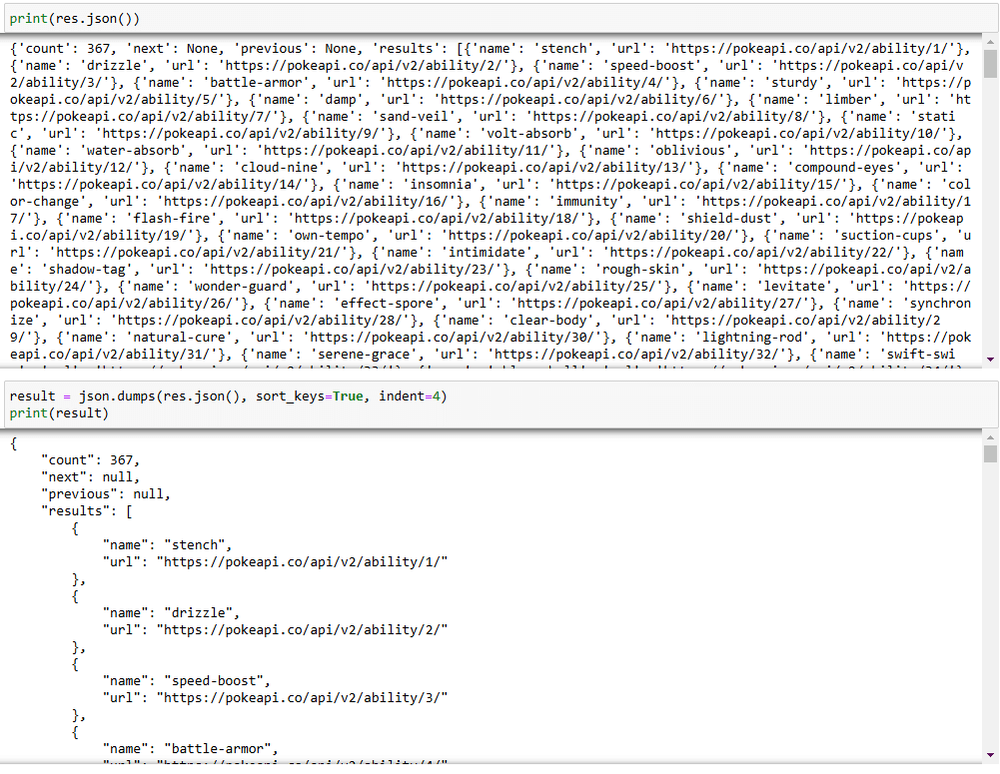Click the first output's scroll-down arrow
Screen dimensions: 1000x774
pyautogui.click(x=990, y=360)
